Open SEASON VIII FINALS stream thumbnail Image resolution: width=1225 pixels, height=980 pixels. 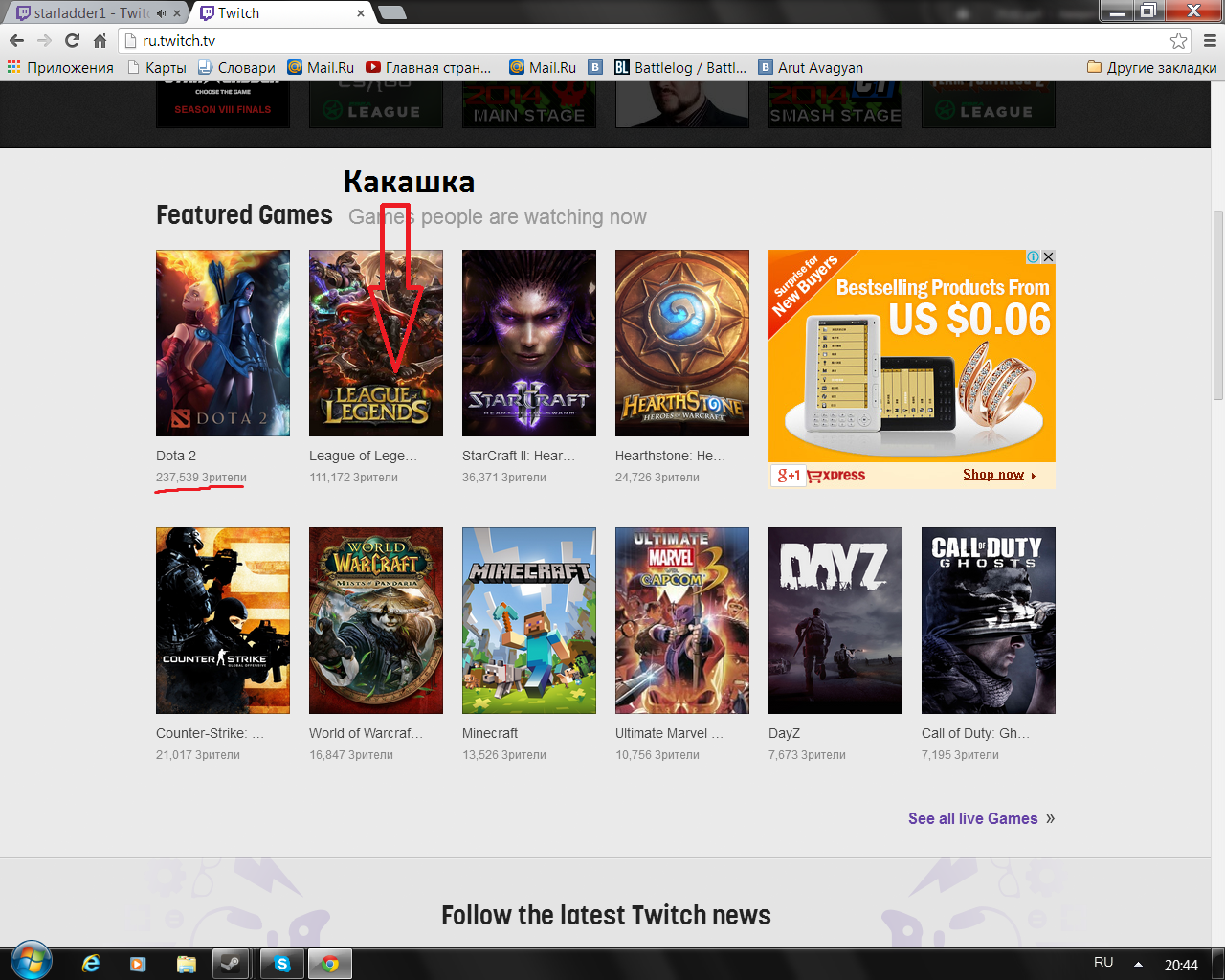tap(223, 104)
